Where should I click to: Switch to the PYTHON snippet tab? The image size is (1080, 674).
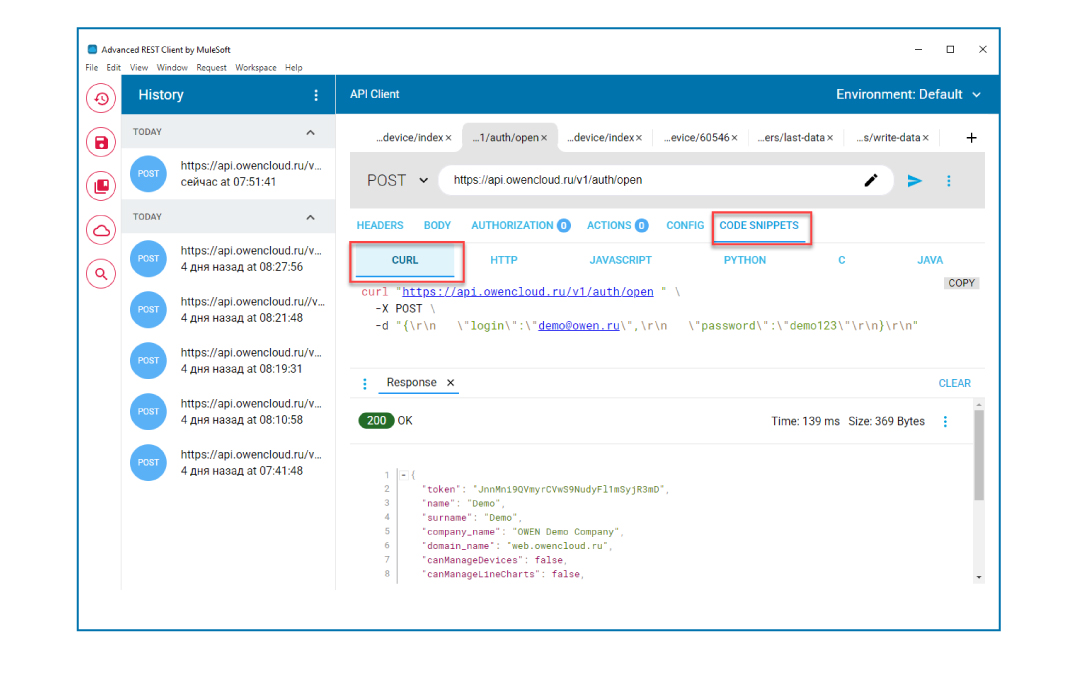click(x=745, y=260)
